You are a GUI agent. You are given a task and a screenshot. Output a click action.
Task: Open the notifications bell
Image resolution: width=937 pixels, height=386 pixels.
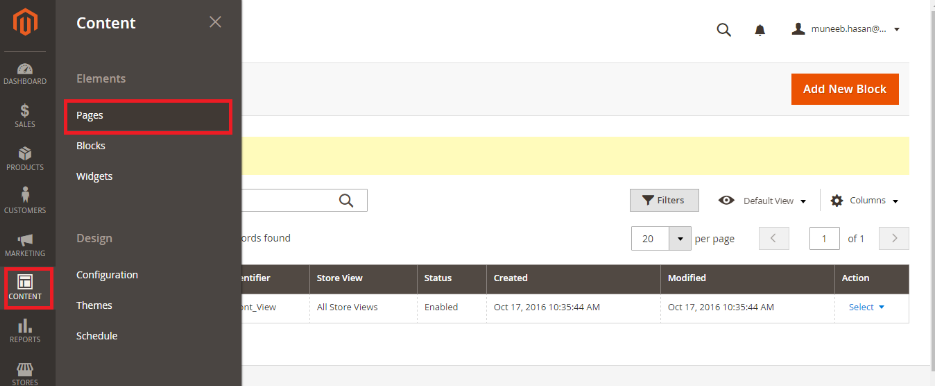760,30
